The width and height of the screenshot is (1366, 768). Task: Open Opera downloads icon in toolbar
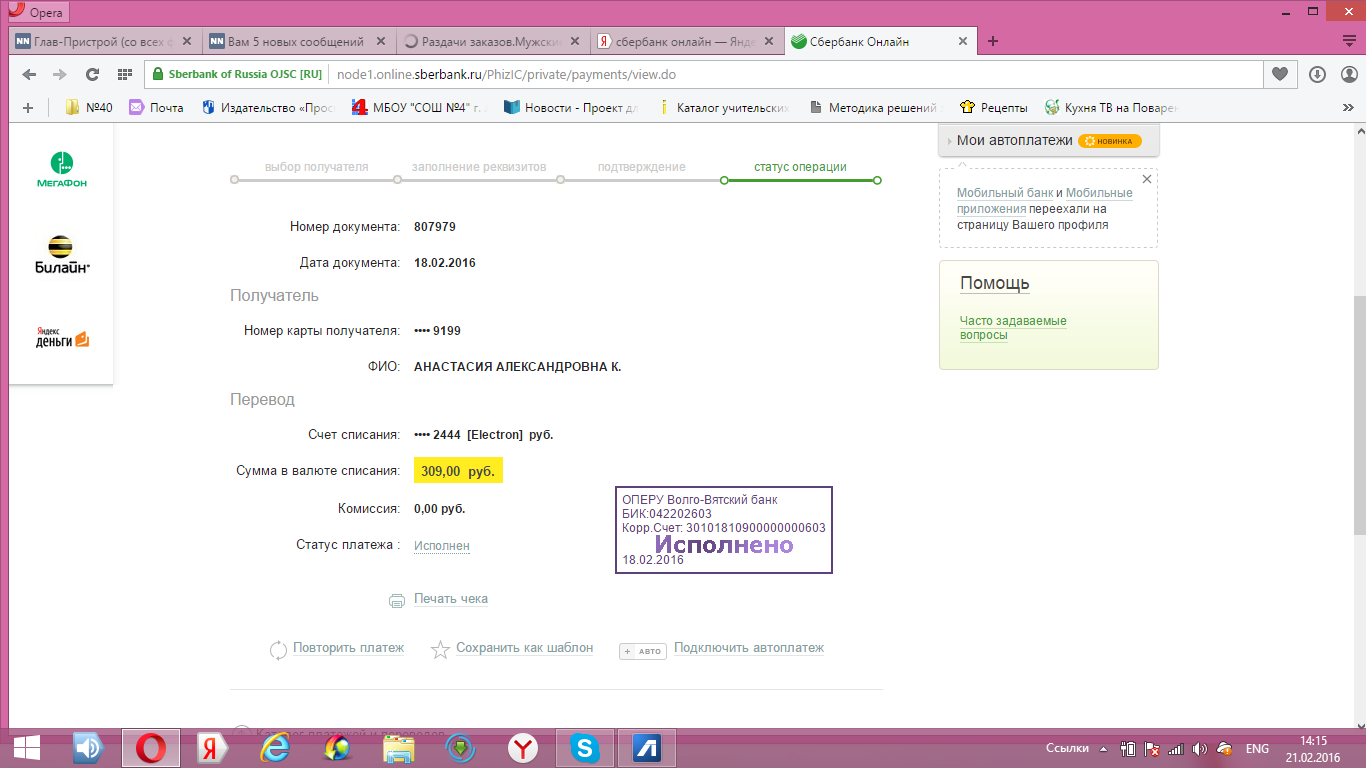(1317, 74)
